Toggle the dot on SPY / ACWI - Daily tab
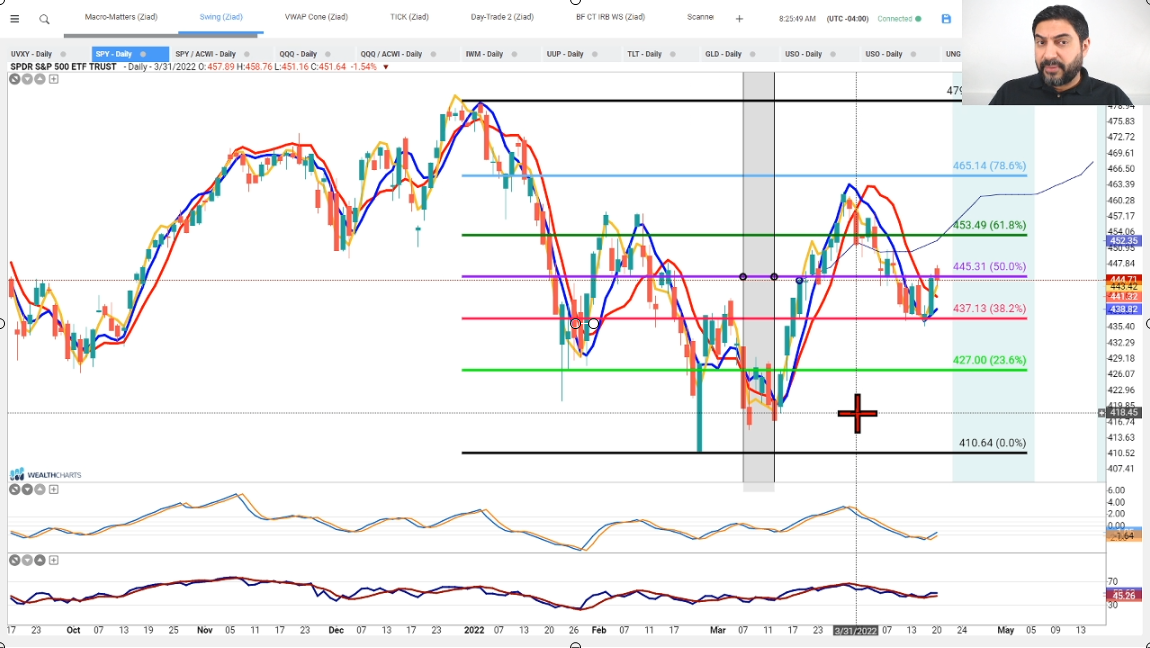 point(246,54)
